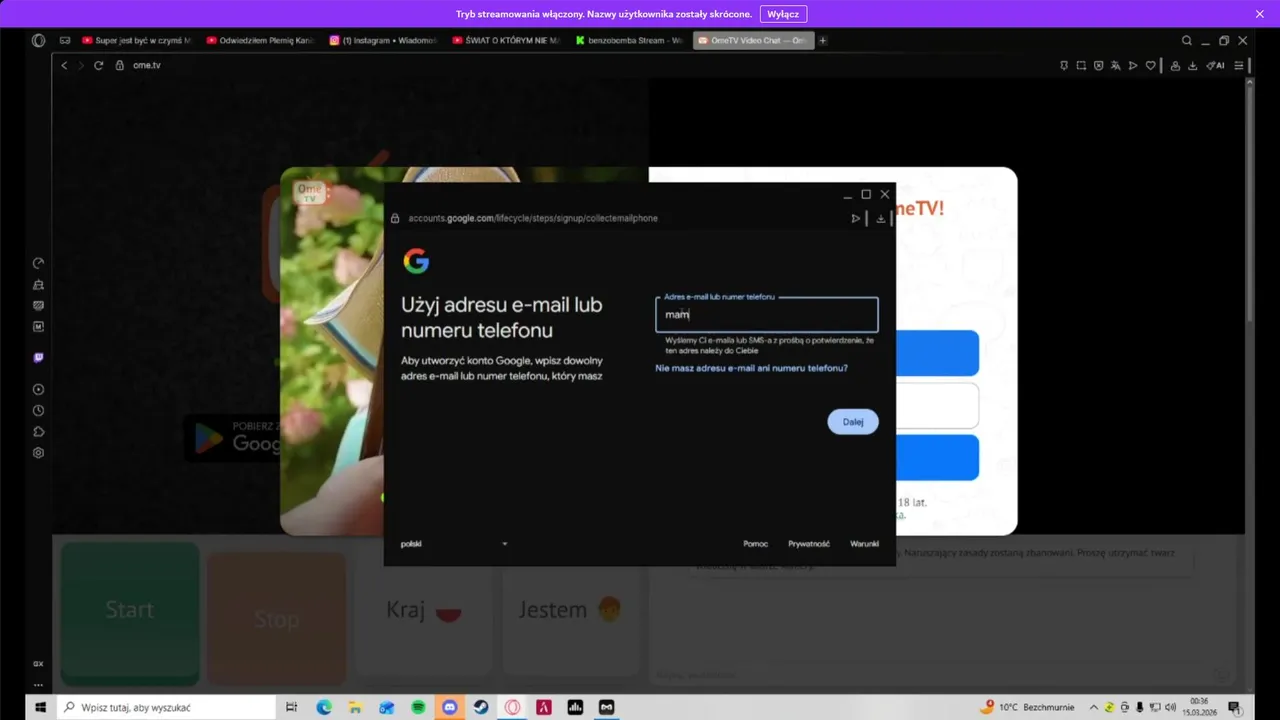Click the Dalej button

click(x=853, y=421)
